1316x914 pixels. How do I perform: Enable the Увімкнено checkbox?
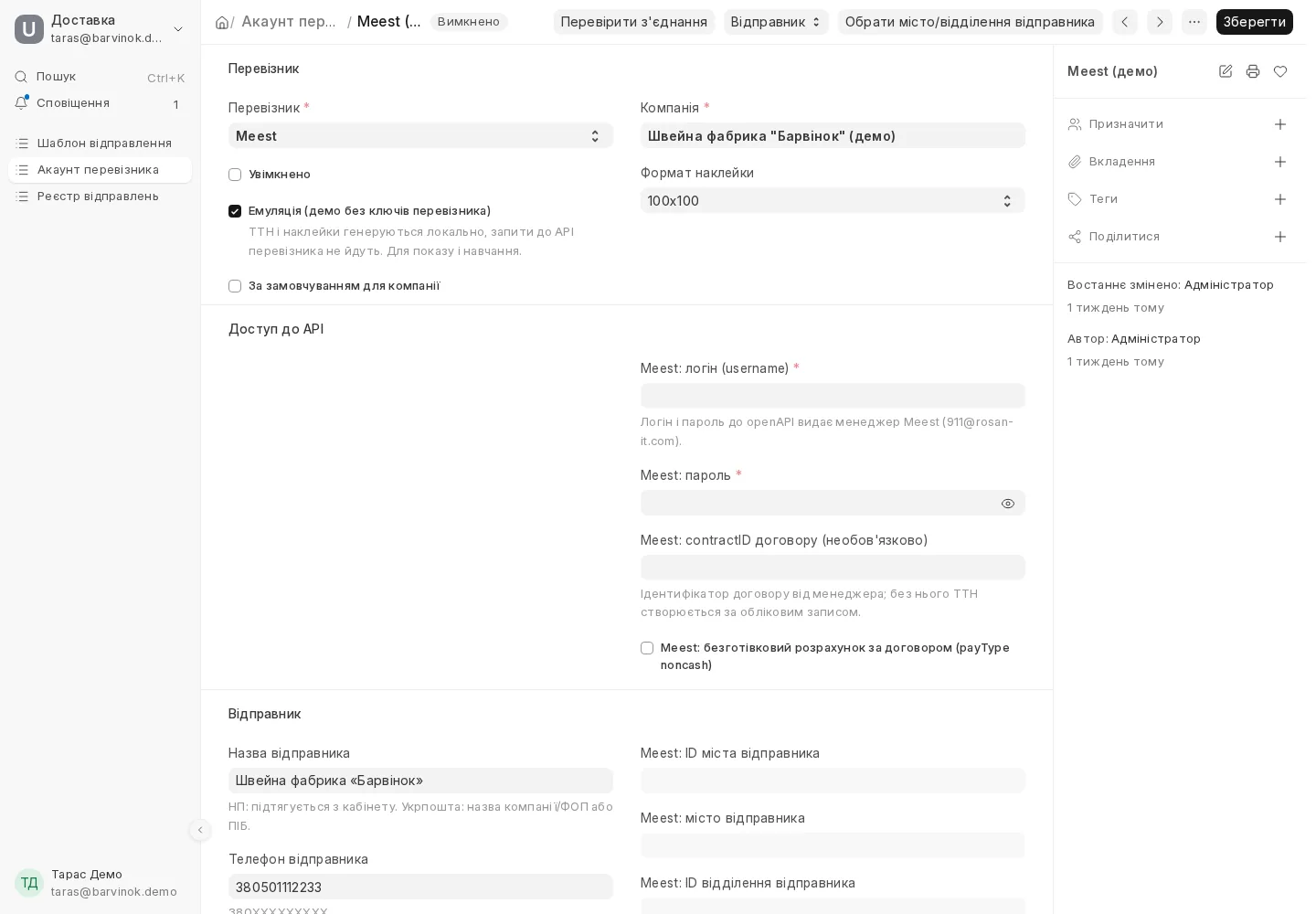point(235,175)
